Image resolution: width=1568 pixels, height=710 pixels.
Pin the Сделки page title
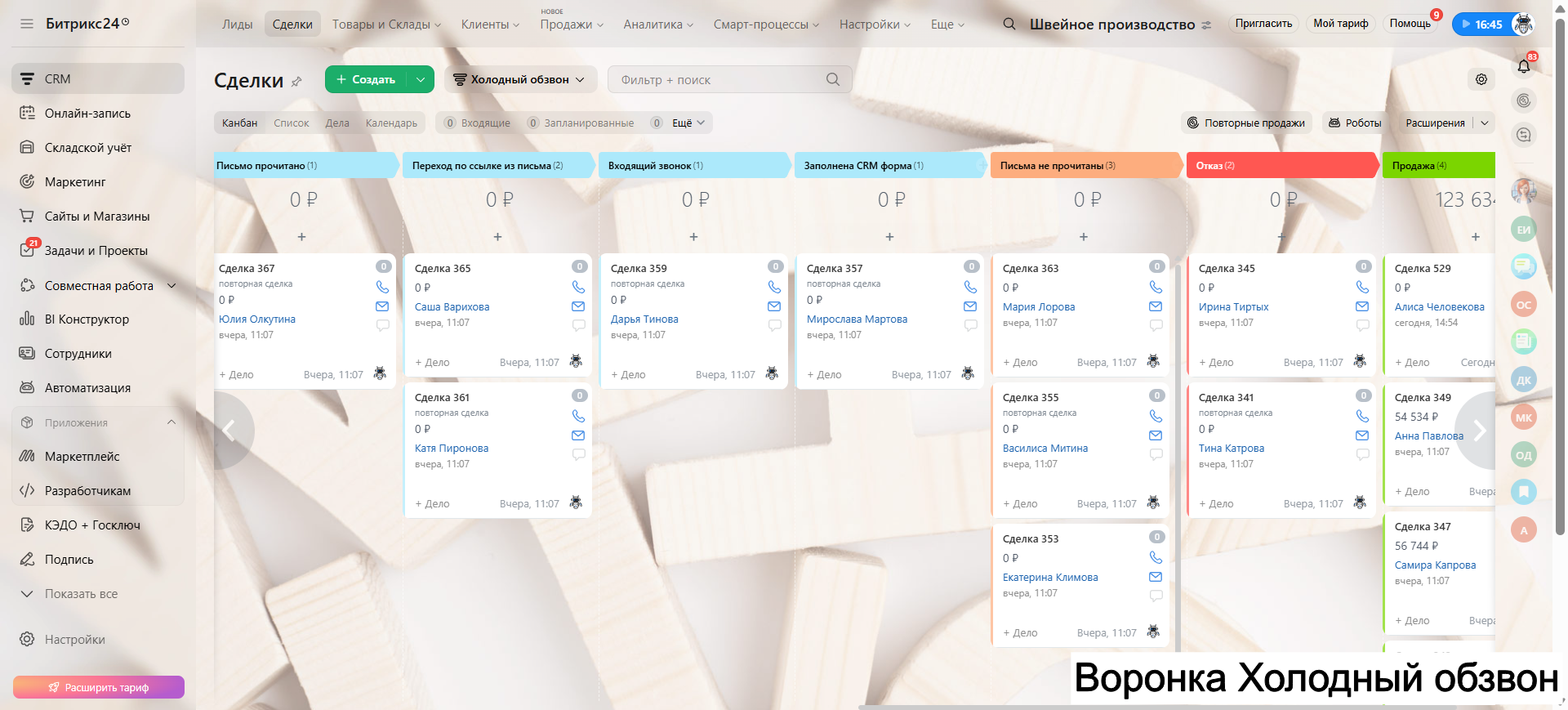point(296,82)
